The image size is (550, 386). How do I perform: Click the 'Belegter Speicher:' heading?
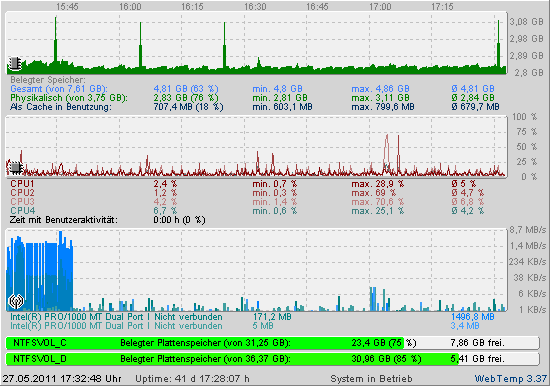(48, 80)
